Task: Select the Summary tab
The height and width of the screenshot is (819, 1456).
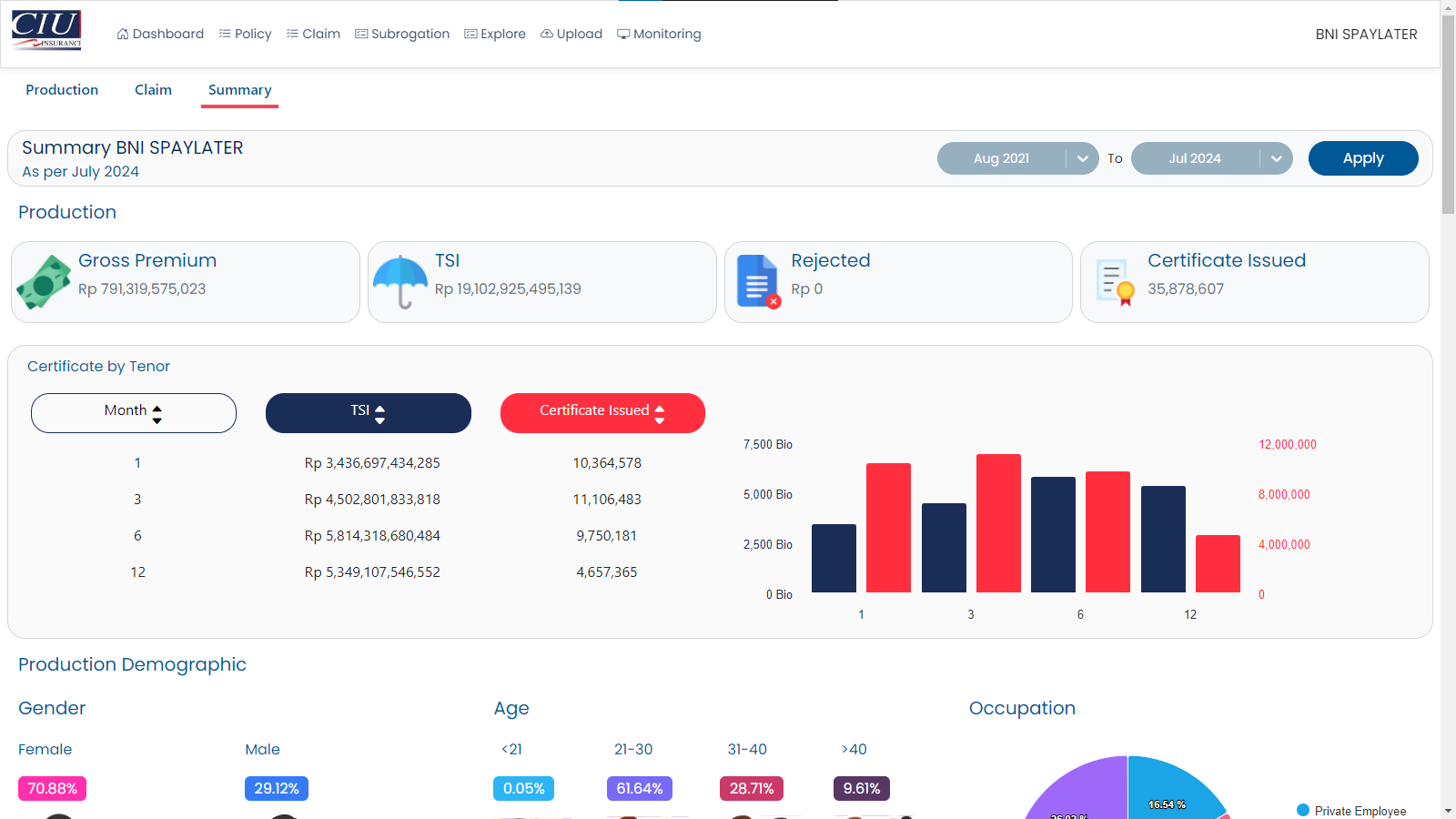Action: click(x=239, y=90)
